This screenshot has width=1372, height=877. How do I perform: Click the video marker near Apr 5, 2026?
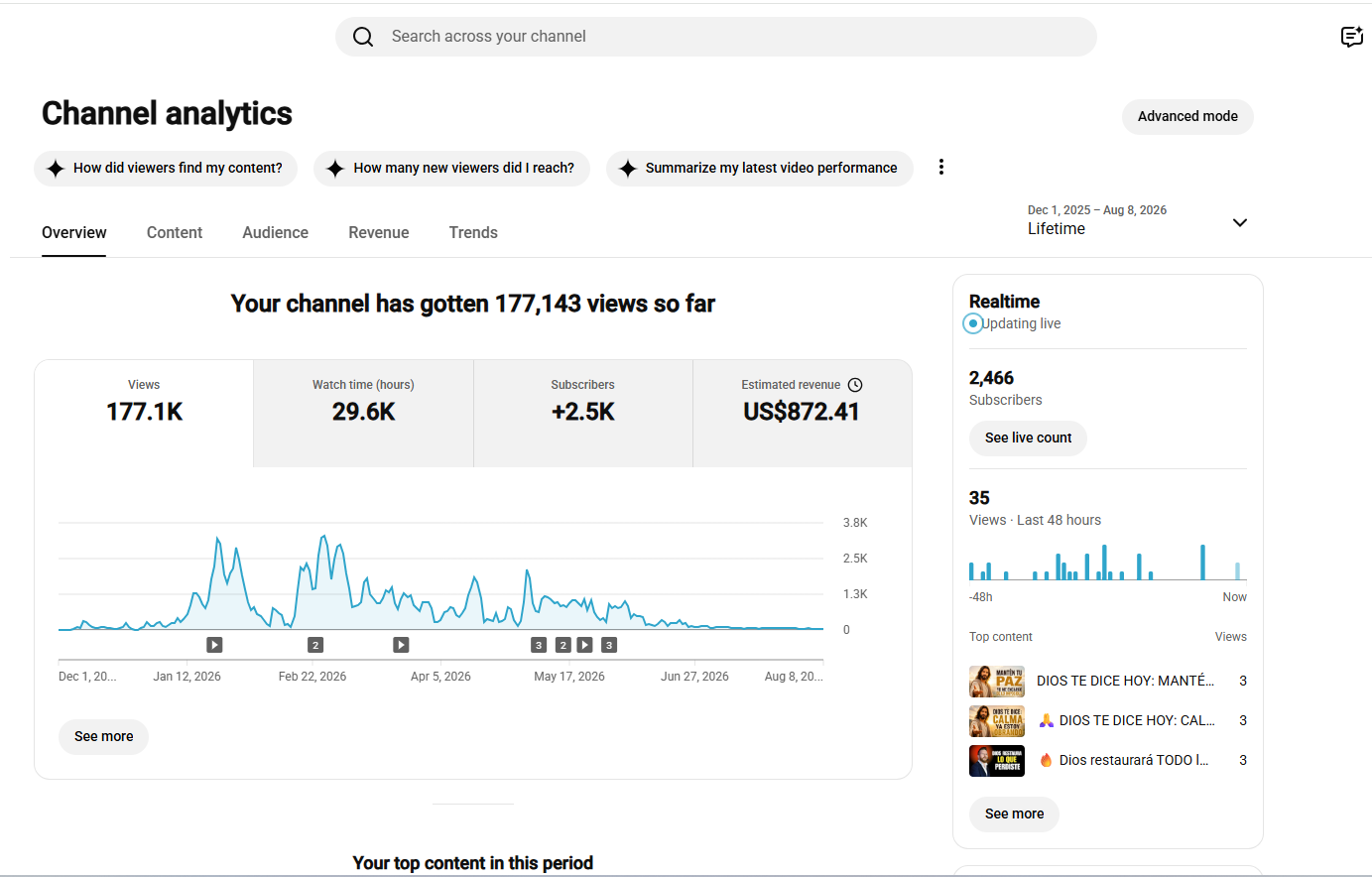(401, 645)
